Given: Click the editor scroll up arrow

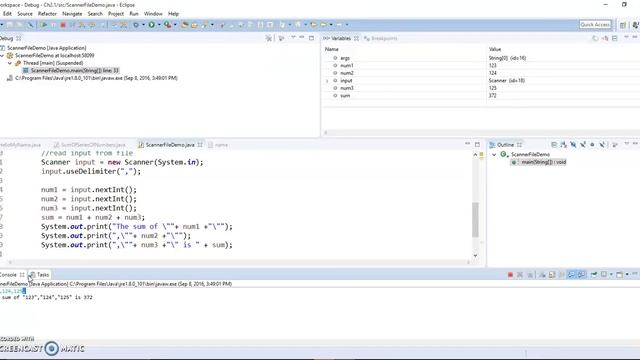Looking at the screenshot, I should 476,155.
